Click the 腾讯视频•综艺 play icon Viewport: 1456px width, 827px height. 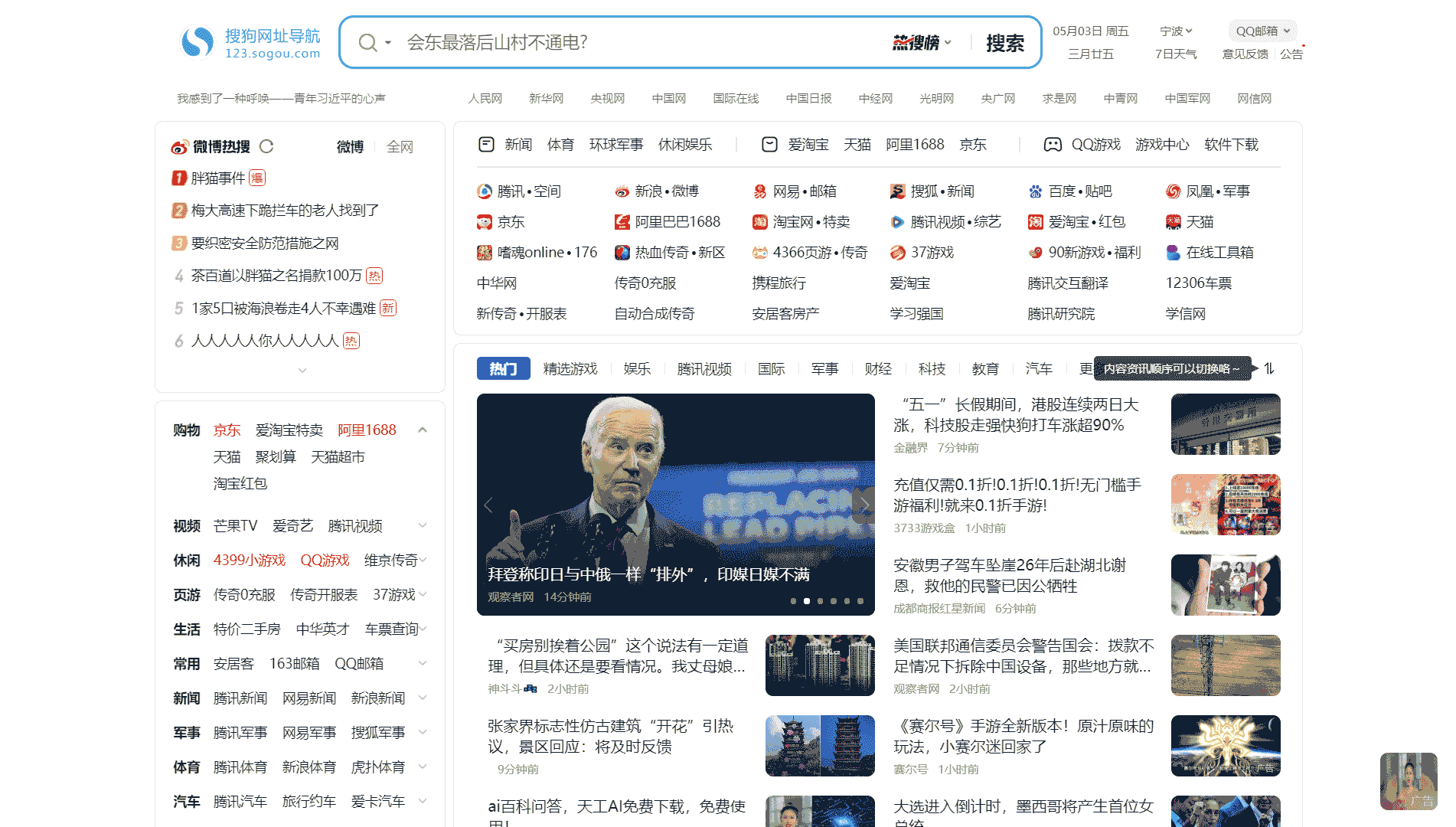point(898,222)
